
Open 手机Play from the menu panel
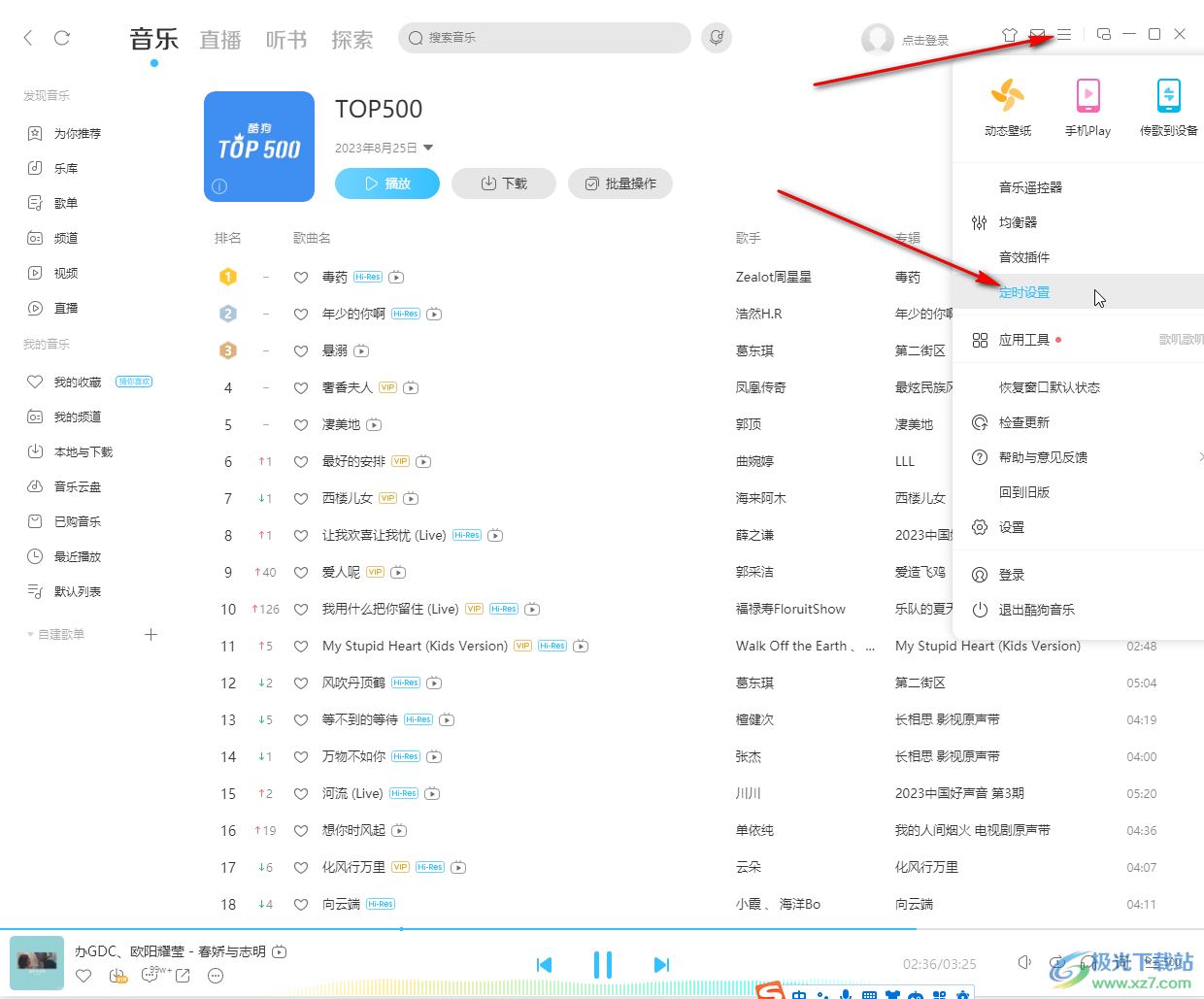pos(1087,108)
